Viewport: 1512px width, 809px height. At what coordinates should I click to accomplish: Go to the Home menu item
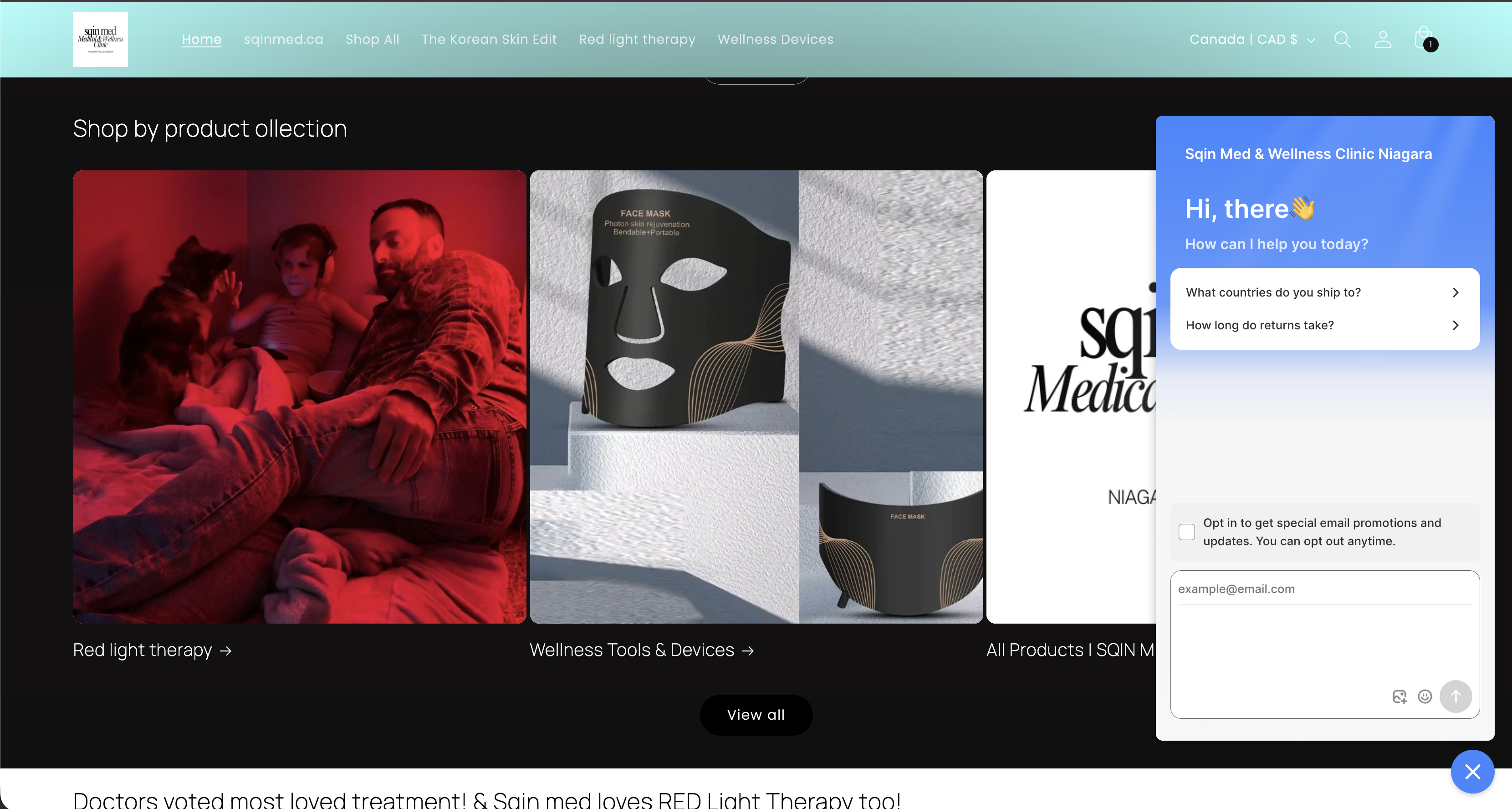pyautogui.click(x=202, y=39)
